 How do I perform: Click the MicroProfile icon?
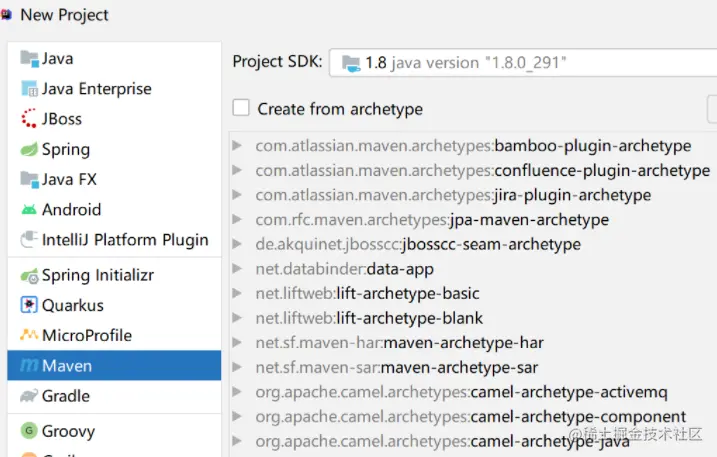tap(29, 335)
